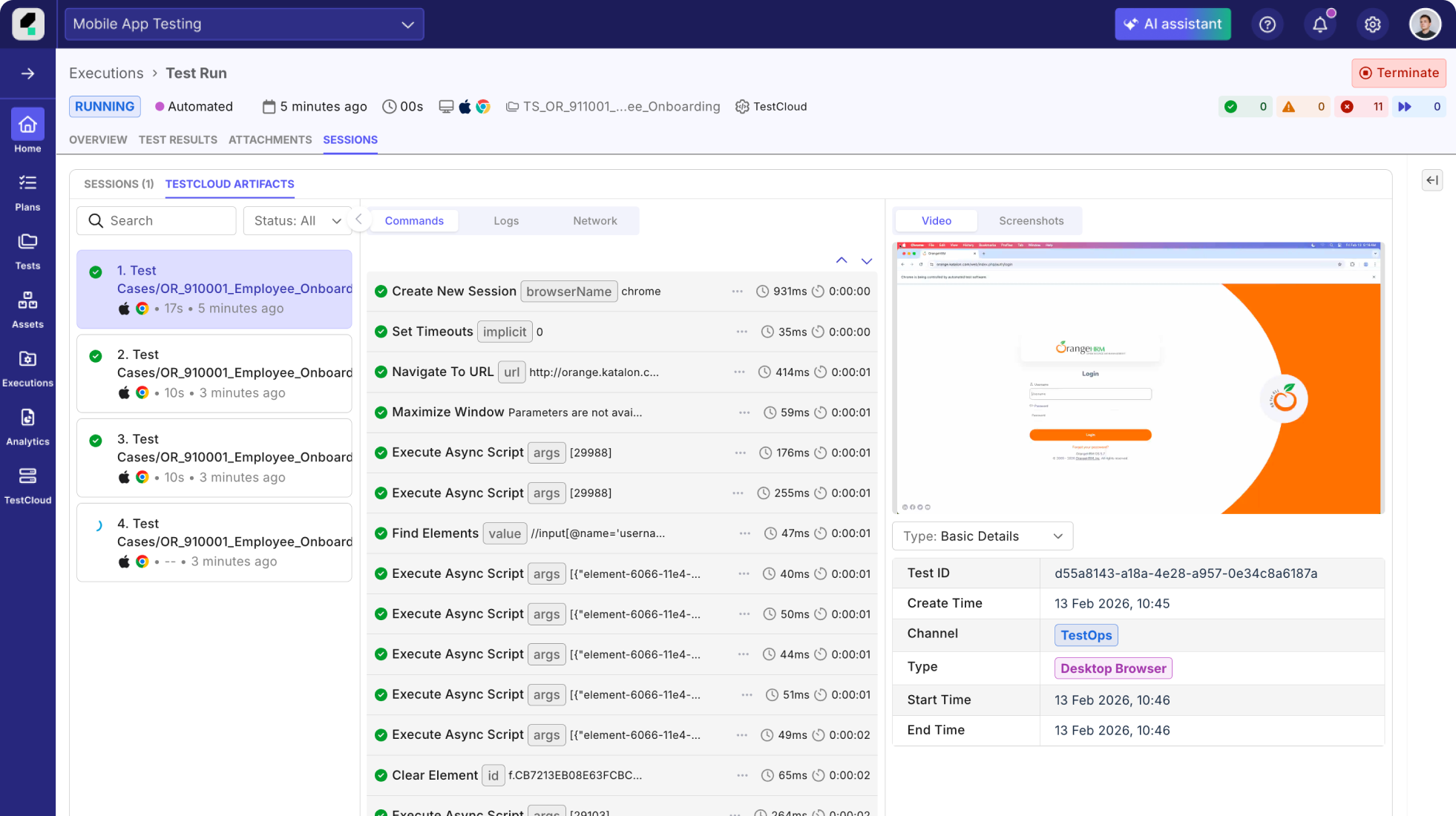The width and height of the screenshot is (1456, 816).
Task: Open the AI assistant
Action: pos(1173,24)
